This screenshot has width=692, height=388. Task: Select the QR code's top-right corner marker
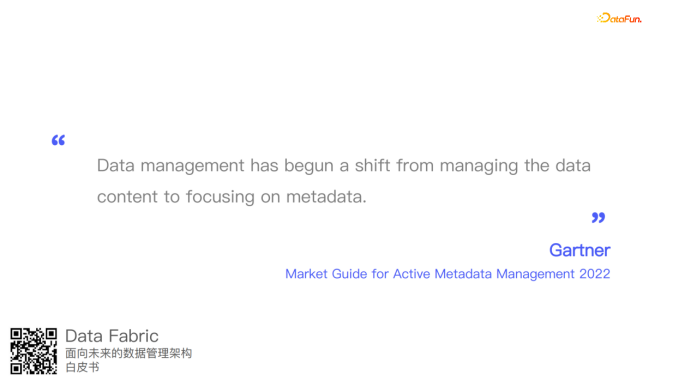coord(51,334)
